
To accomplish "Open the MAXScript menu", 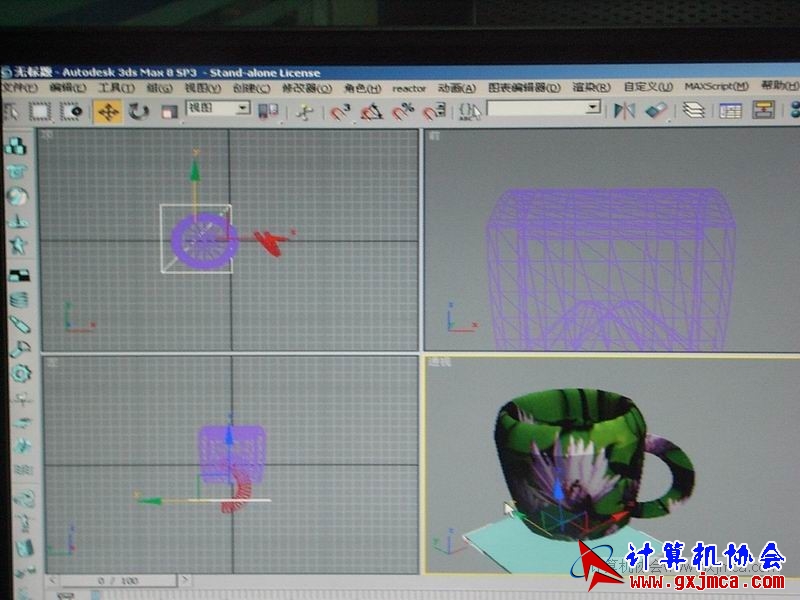I will 715,87.
